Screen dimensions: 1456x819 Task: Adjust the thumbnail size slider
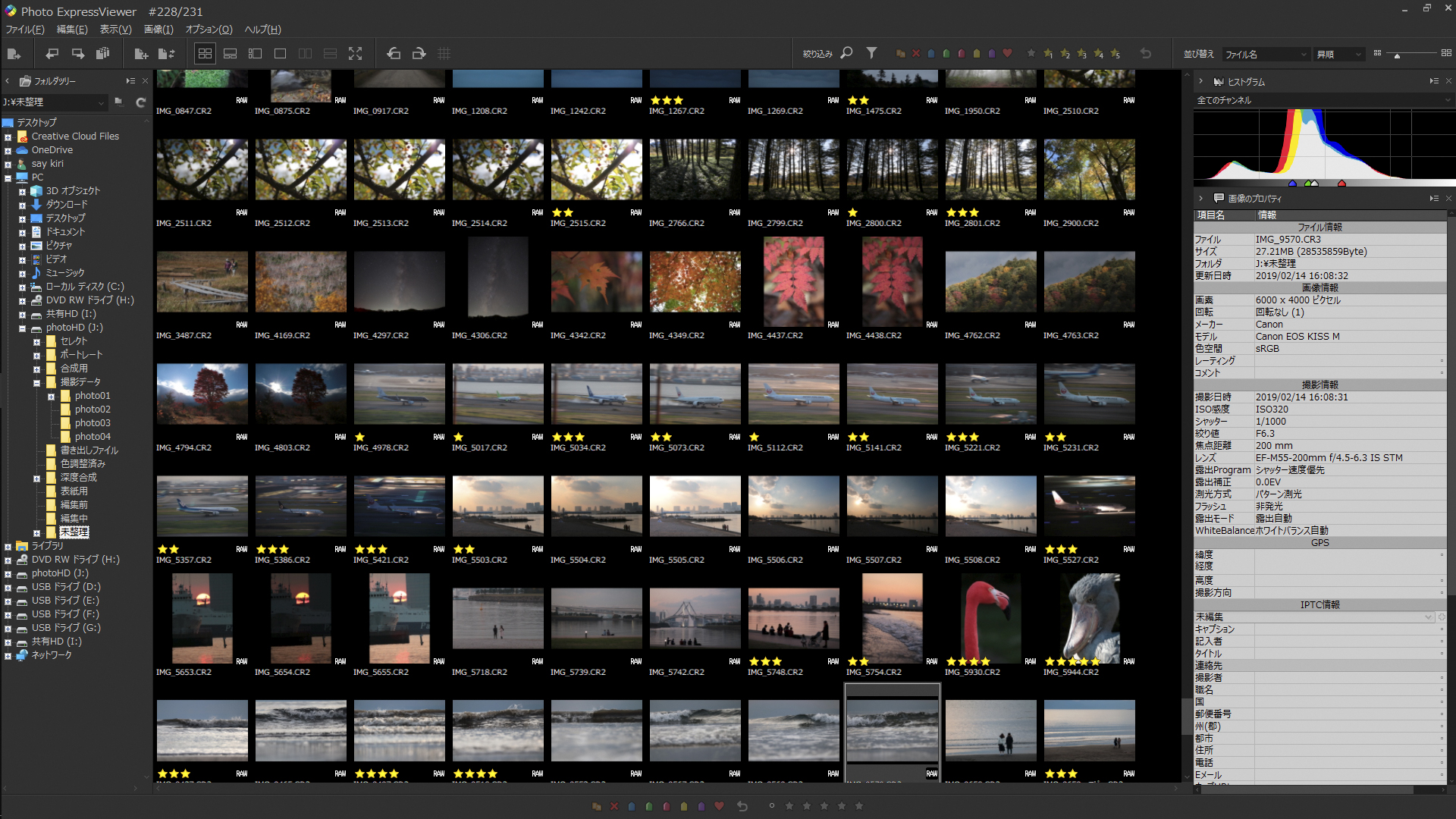coord(1397,55)
